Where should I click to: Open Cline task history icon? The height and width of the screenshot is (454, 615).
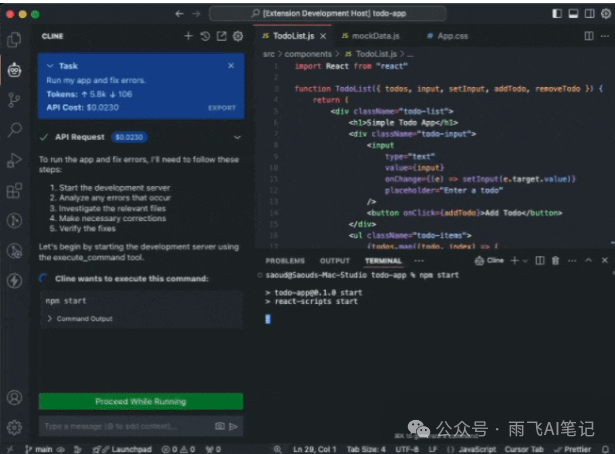pos(205,36)
